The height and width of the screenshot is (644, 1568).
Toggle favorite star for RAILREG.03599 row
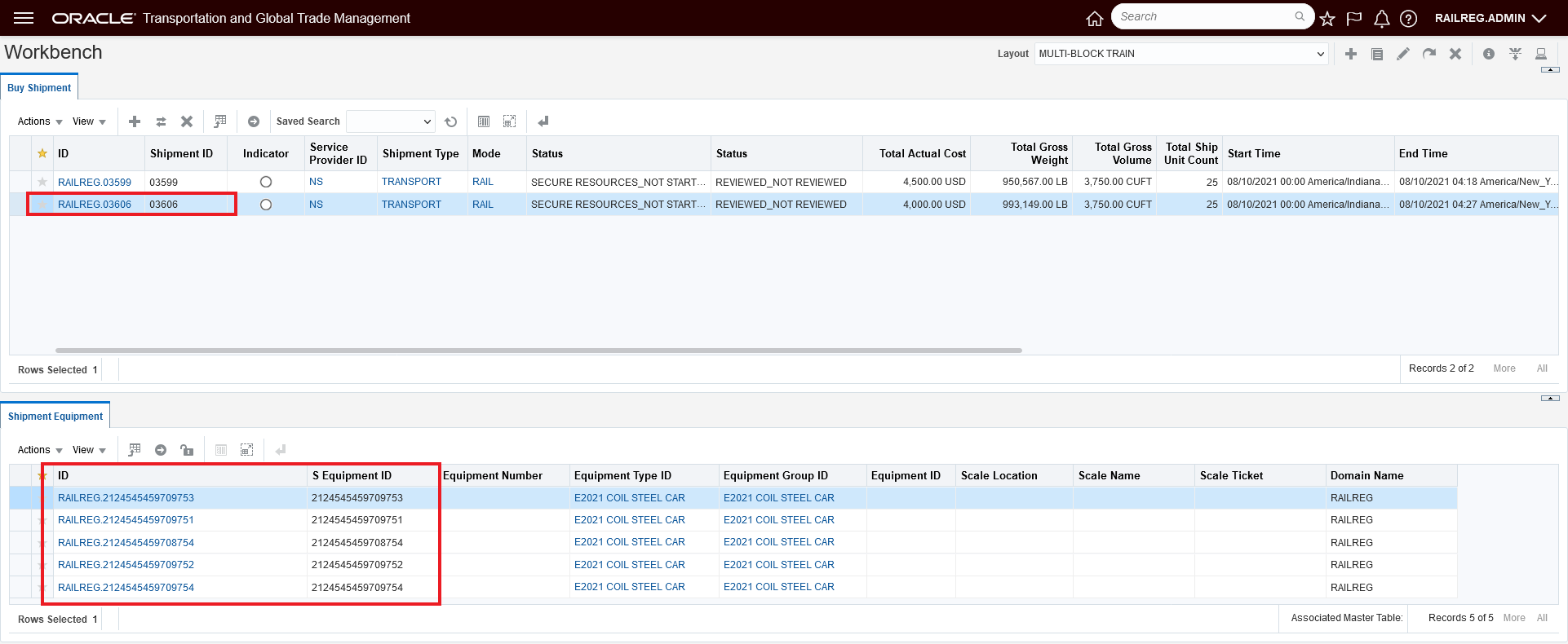pyautogui.click(x=42, y=182)
